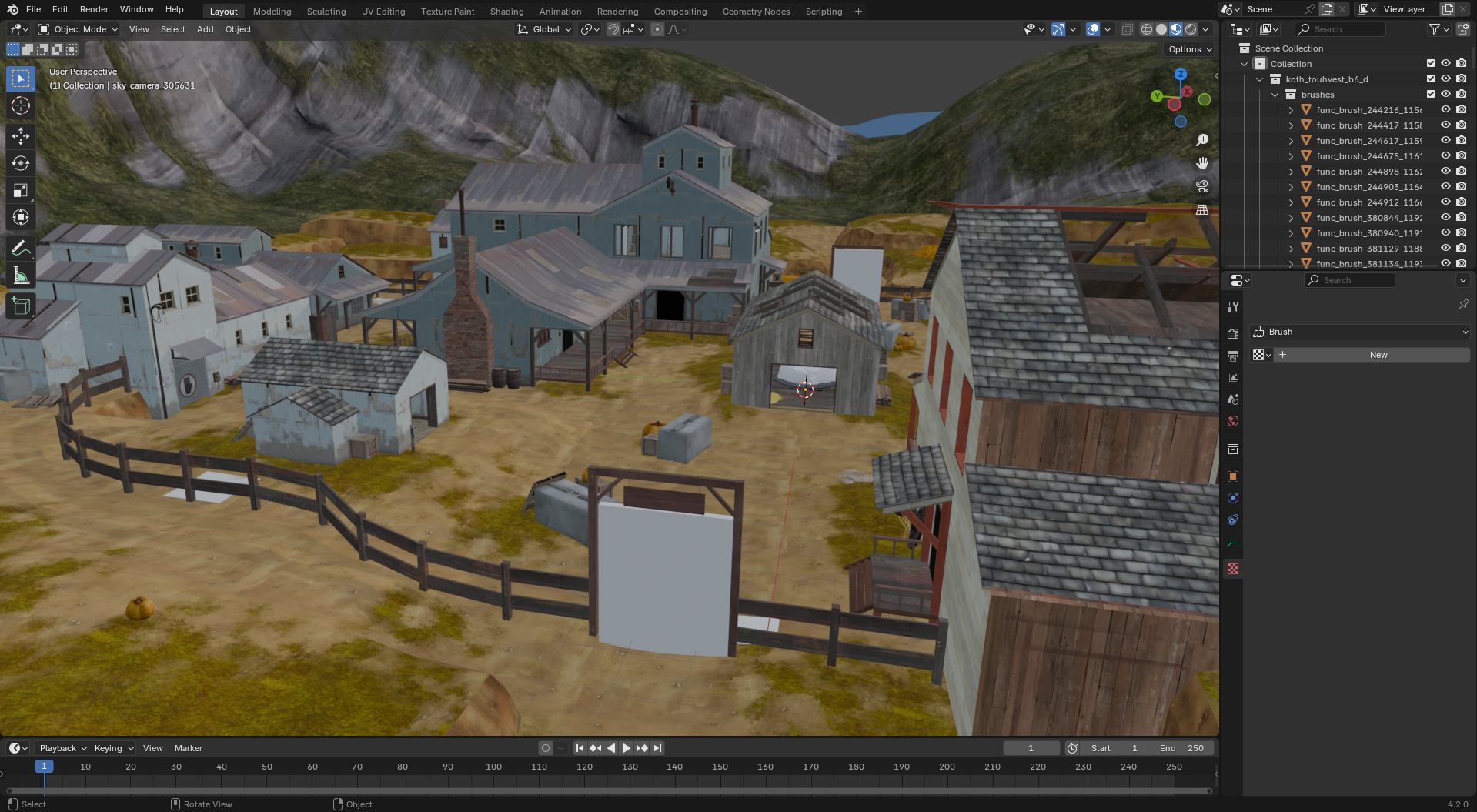1477x812 pixels.
Task: Open the Output properties tab
Action: [1233, 356]
